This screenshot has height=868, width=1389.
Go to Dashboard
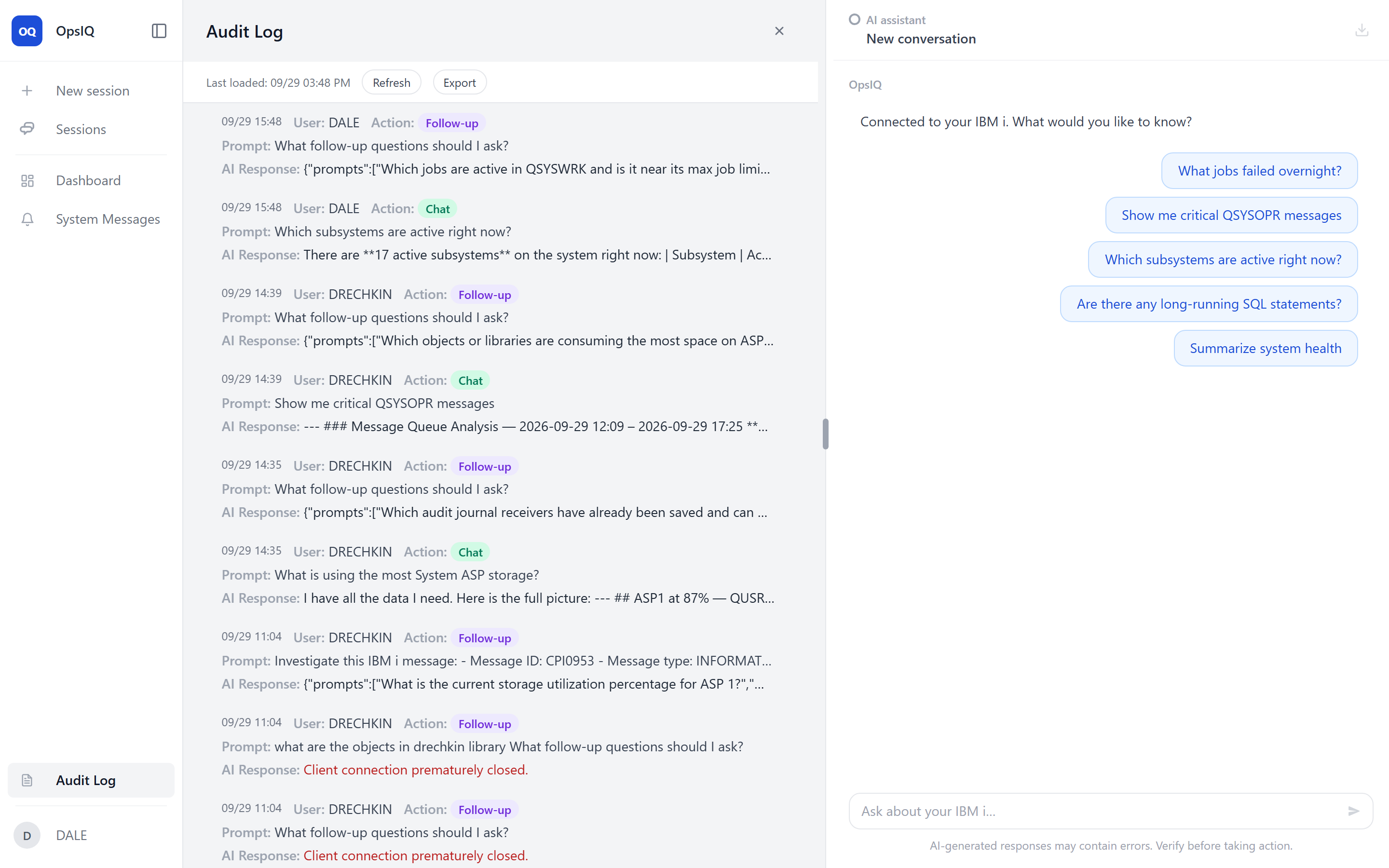coord(91,181)
